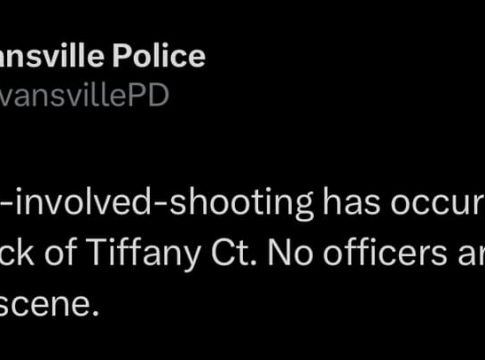The image size is (485, 360).
Task: Select the word "Tiffany" in the tweet
Action: point(144,254)
